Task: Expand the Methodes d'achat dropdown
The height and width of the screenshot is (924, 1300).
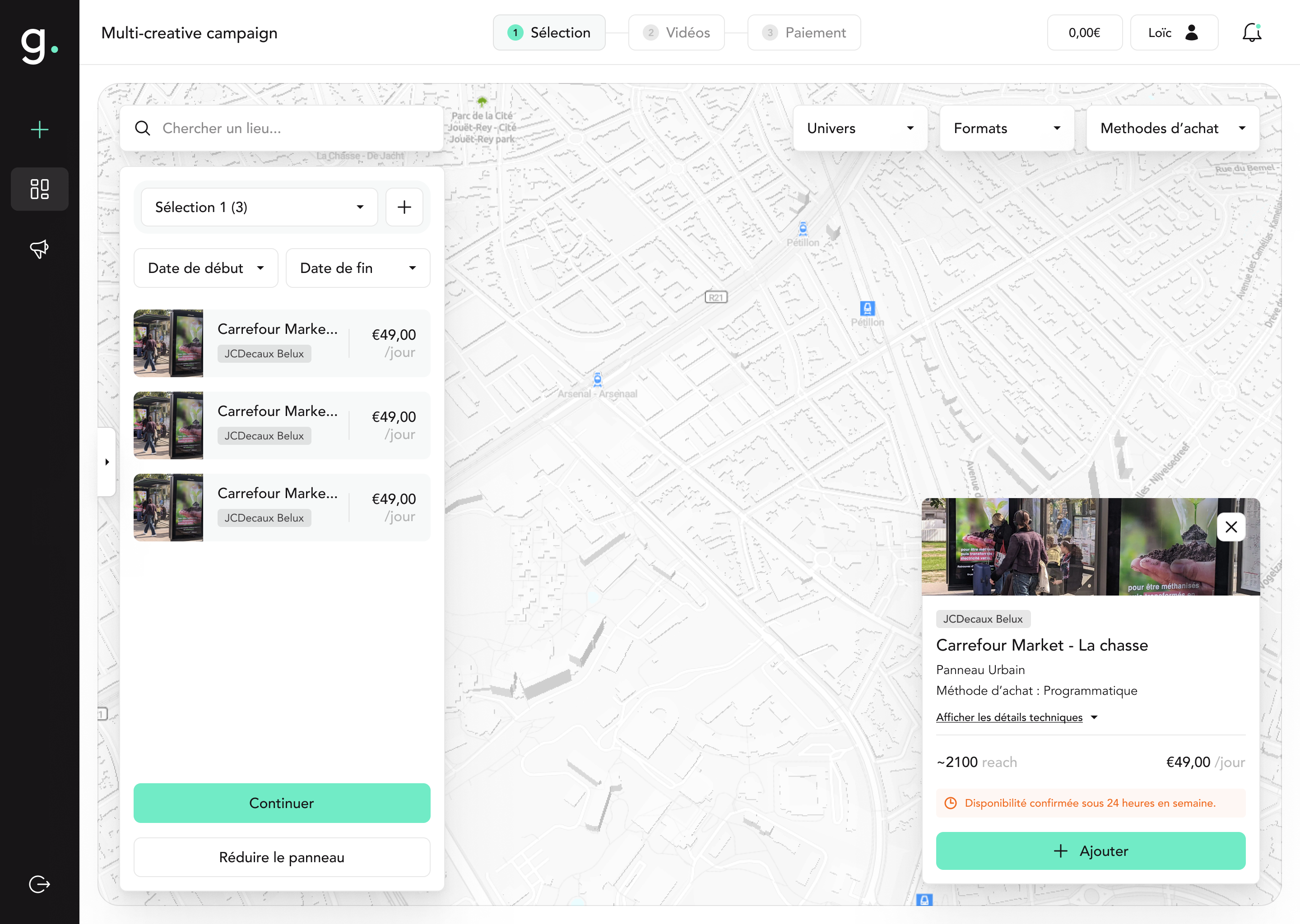Action: pyautogui.click(x=1172, y=129)
